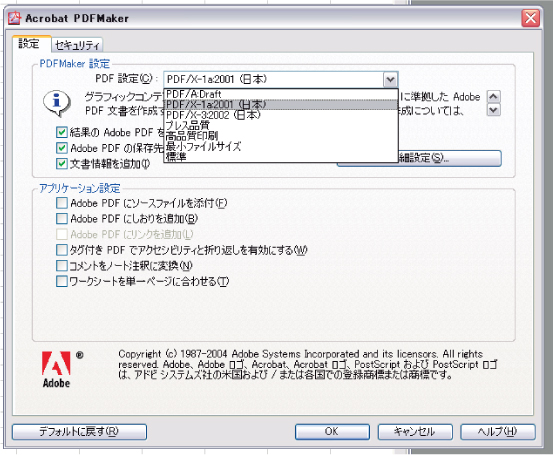Enable タグ付き PDF アクセシビリティ checkbox
Screen dimensions: 553x455
[x=62, y=250]
